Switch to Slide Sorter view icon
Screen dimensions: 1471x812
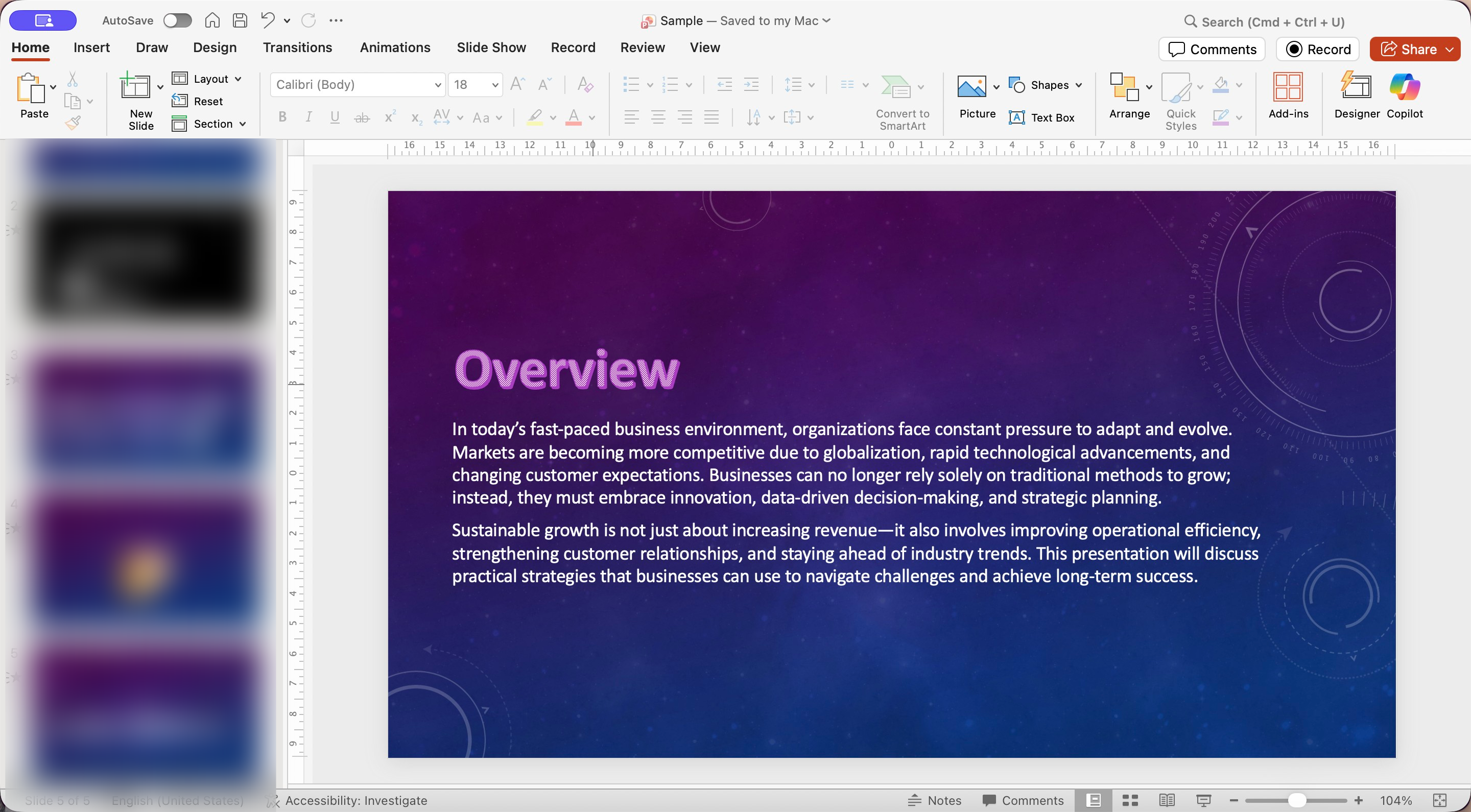coord(1130,800)
